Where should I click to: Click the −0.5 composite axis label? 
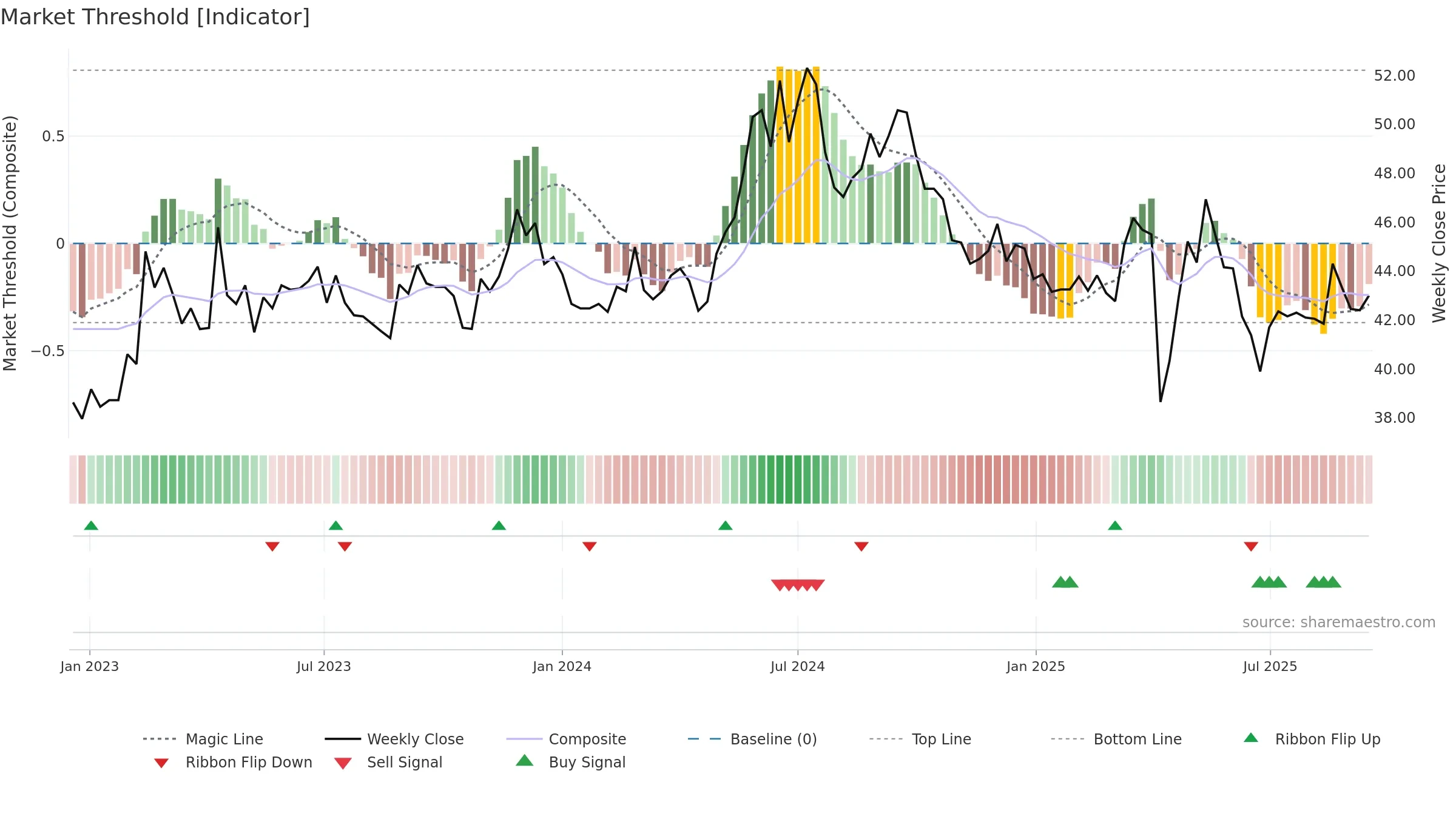coord(47,351)
